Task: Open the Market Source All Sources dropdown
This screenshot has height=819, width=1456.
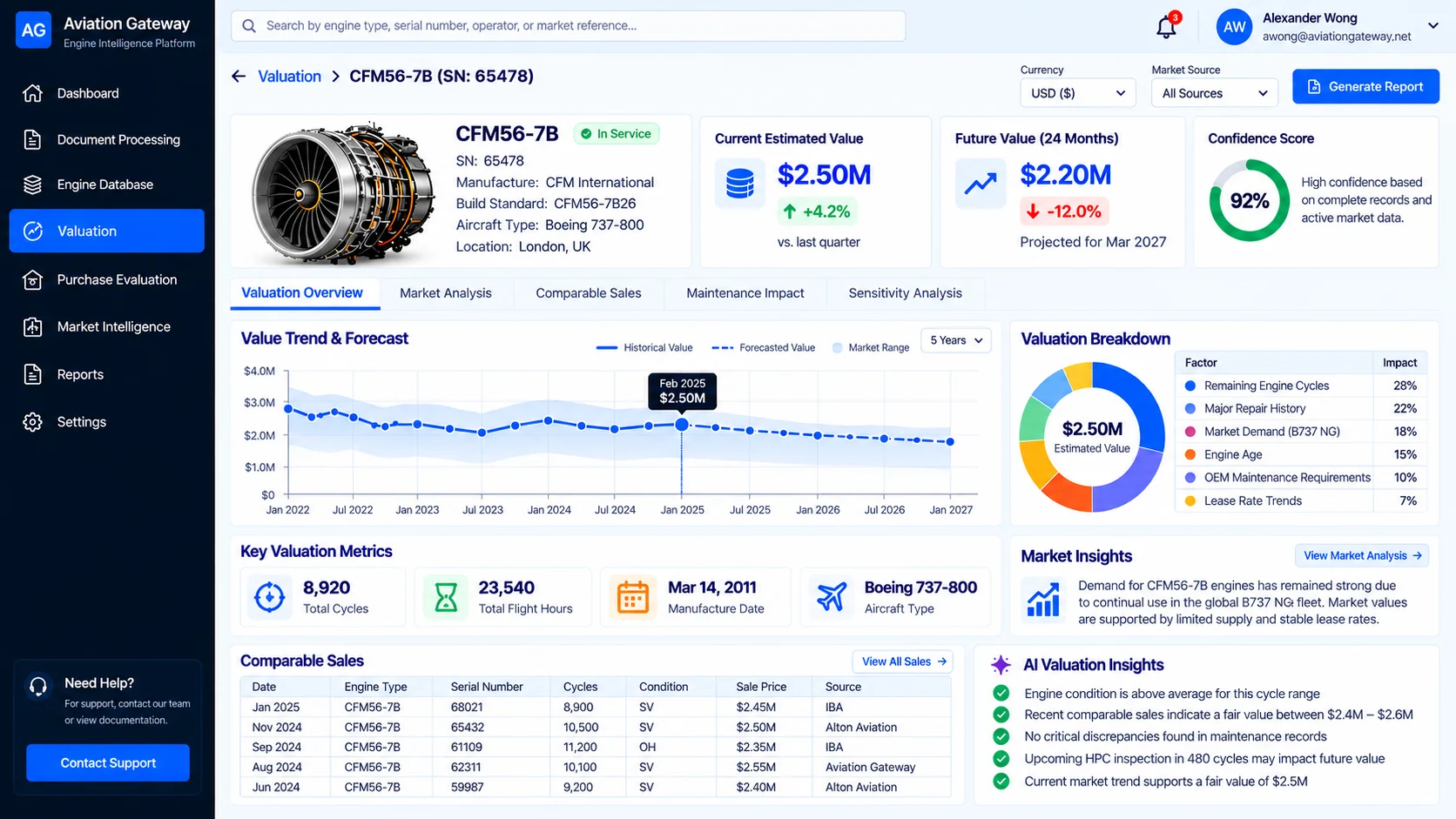Action: pyautogui.click(x=1214, y=93)
